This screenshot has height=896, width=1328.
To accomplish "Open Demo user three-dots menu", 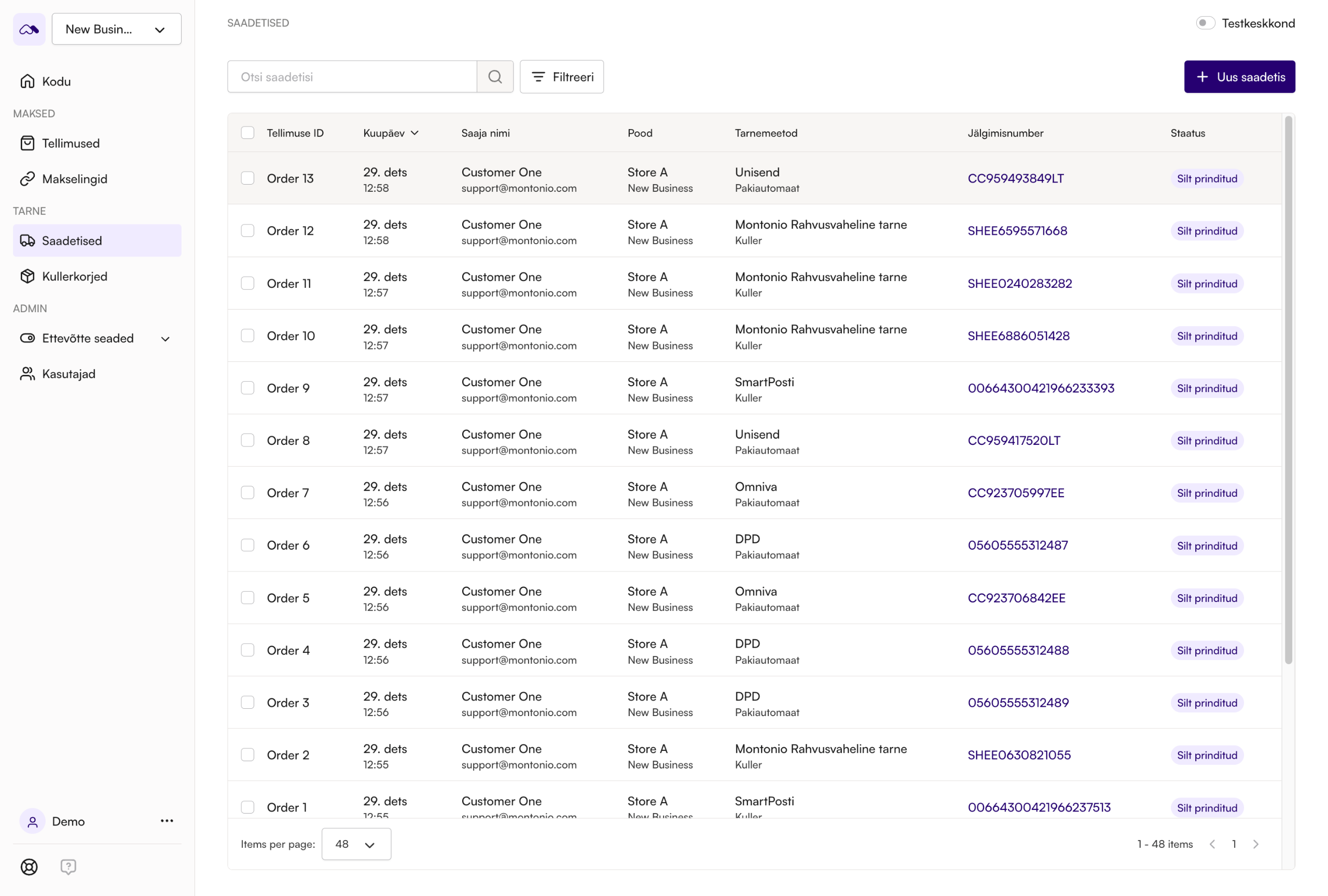I will (167, 821).
